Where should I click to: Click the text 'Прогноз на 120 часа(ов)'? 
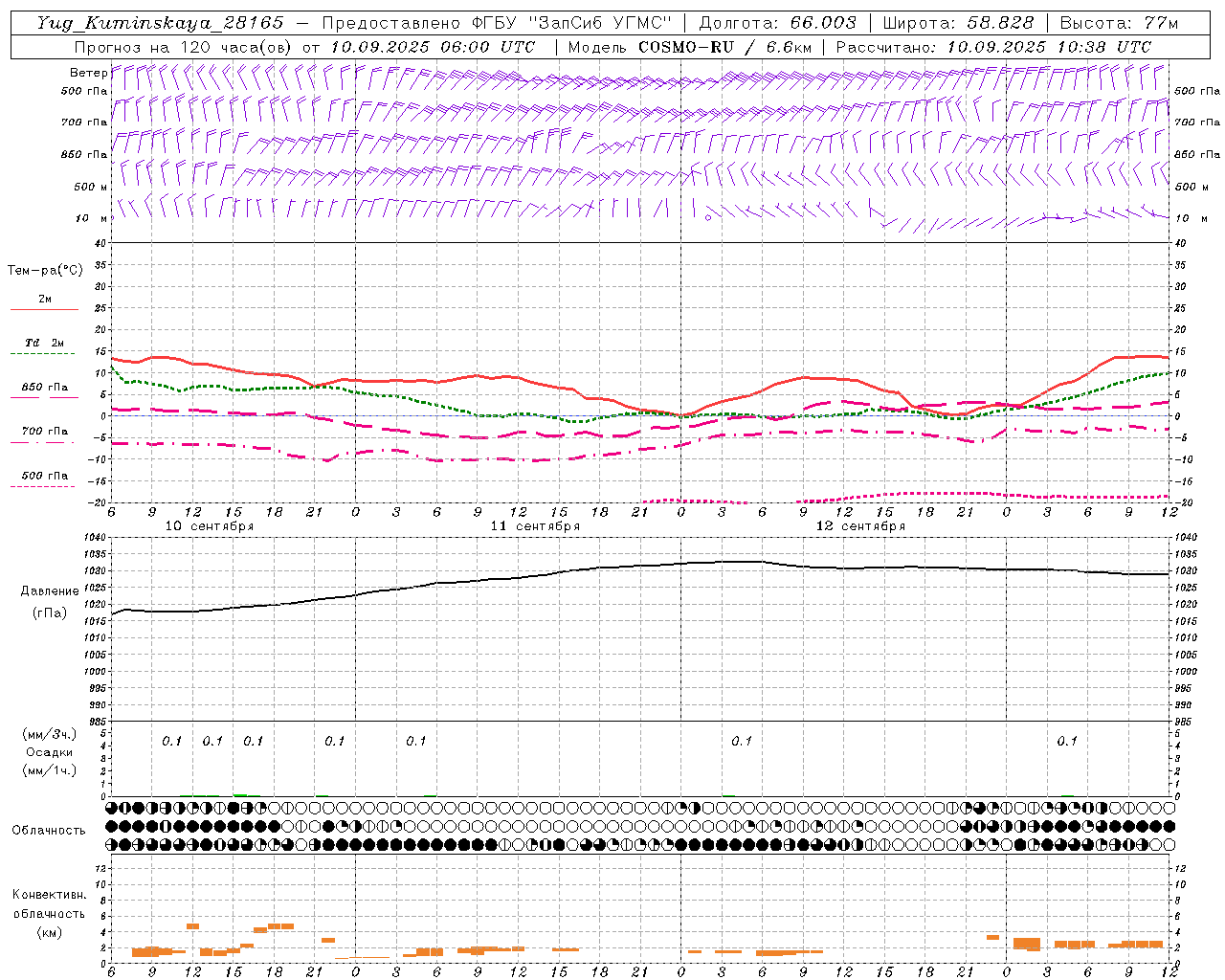click(184, 47)
